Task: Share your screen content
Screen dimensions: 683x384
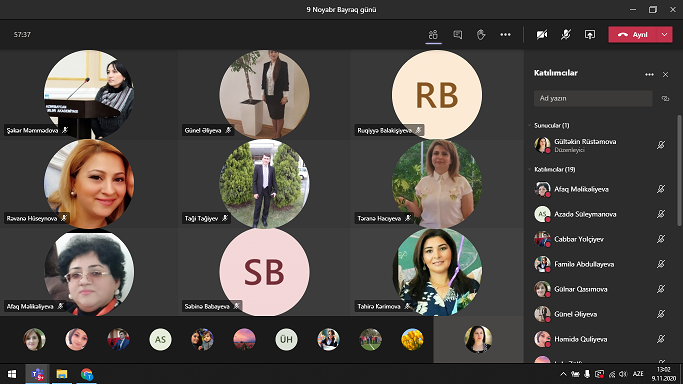Action: (590, 34)
